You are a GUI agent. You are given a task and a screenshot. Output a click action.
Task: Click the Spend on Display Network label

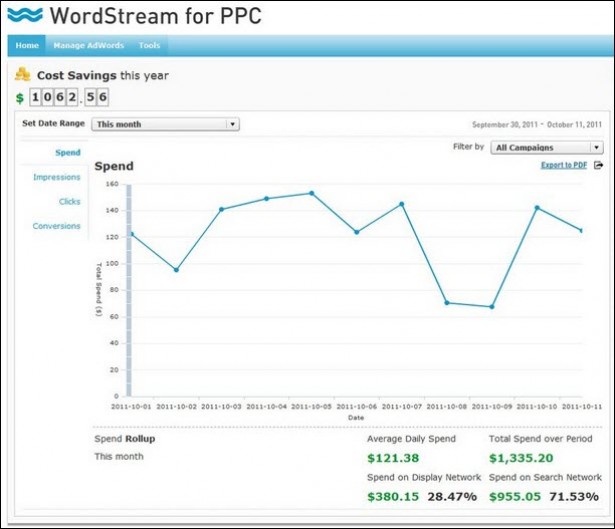point(424,477)
